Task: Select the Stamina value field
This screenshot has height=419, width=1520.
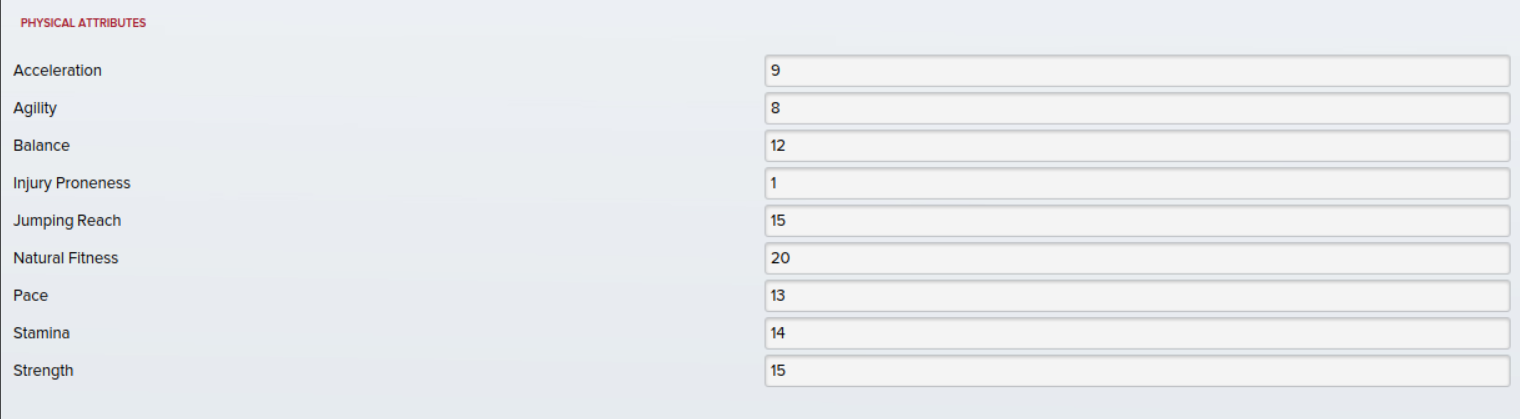Action: (1136, 333)
